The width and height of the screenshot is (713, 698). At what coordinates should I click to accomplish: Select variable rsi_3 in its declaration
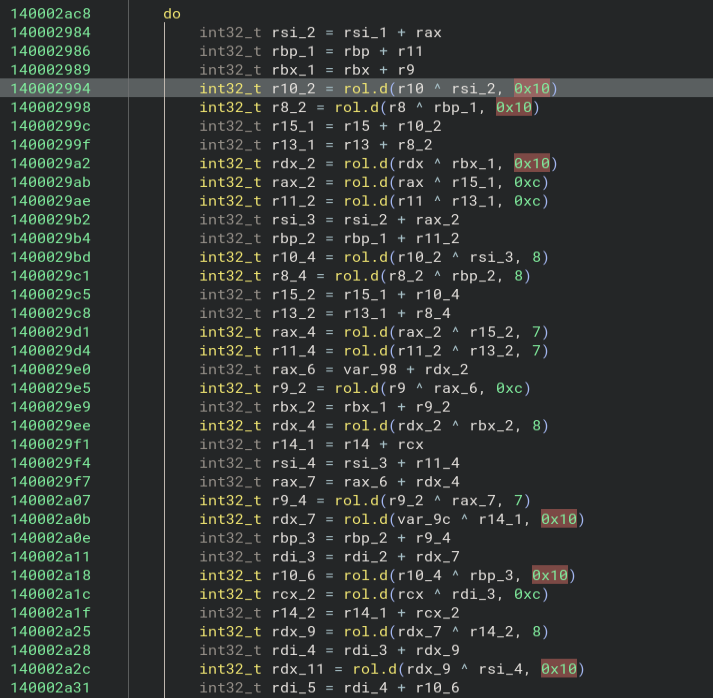(293, 220)
